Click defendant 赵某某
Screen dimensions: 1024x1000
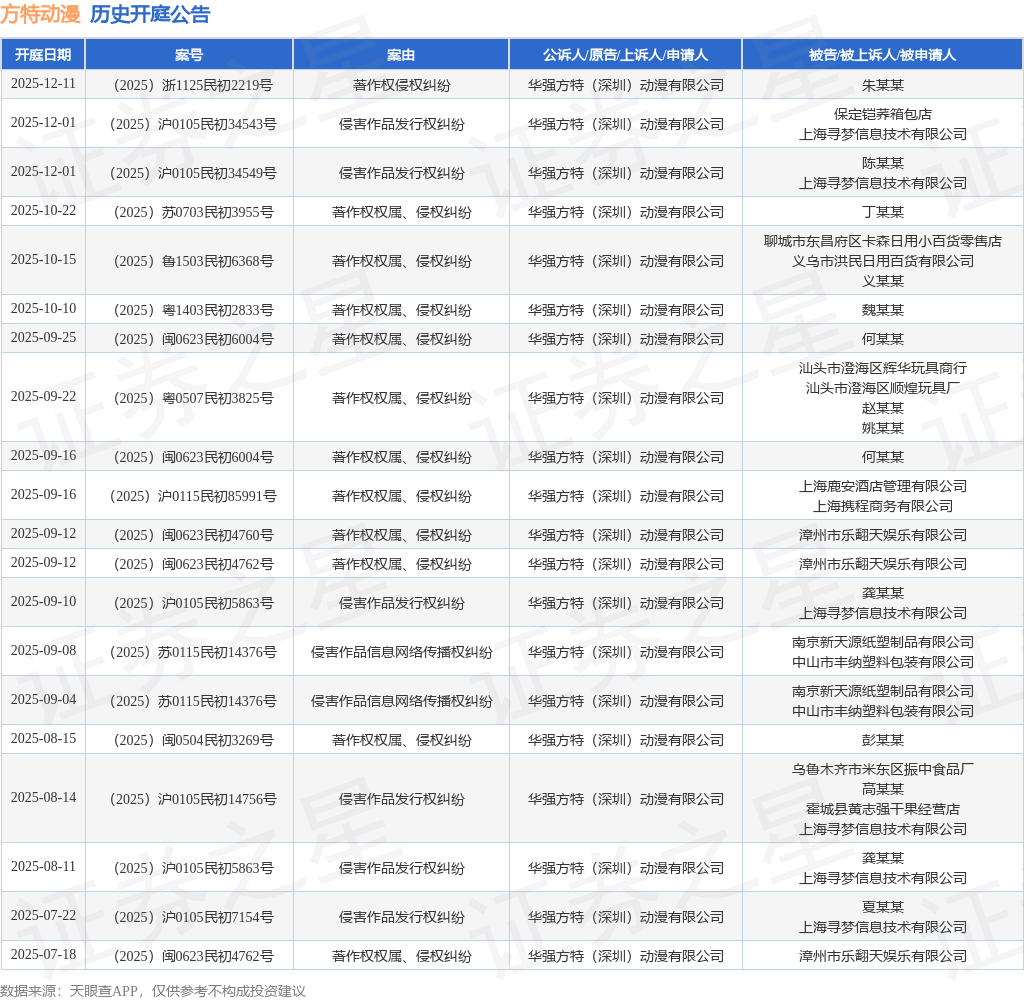point(882,408)
